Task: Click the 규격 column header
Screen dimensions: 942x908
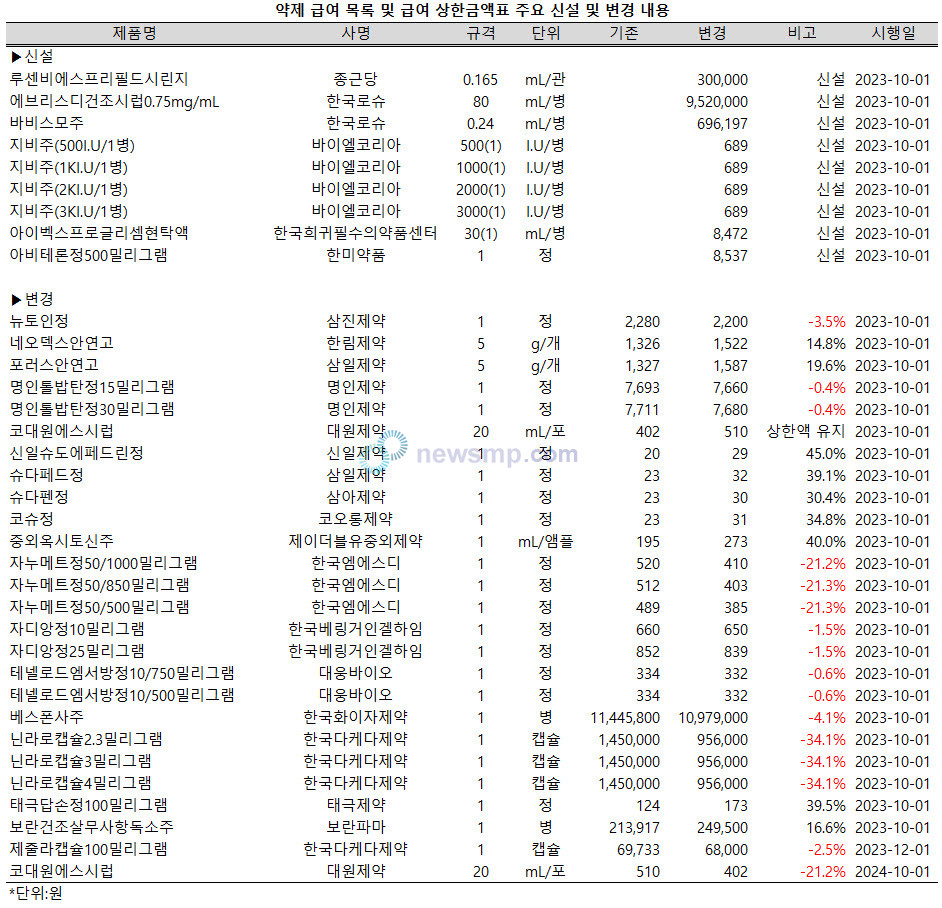Action: tap(481, 33)
